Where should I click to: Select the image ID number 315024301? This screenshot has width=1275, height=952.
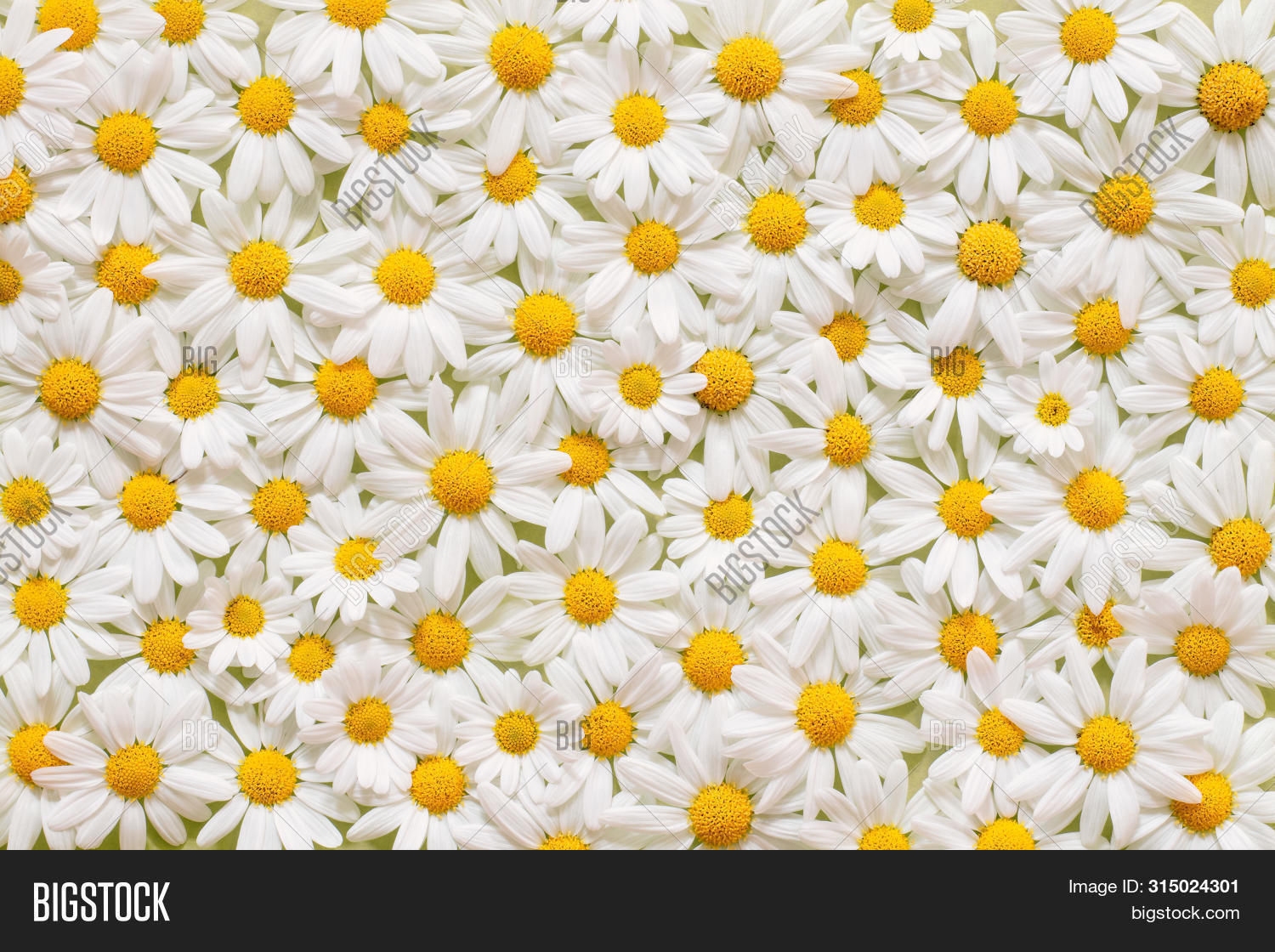point(1193,887)
